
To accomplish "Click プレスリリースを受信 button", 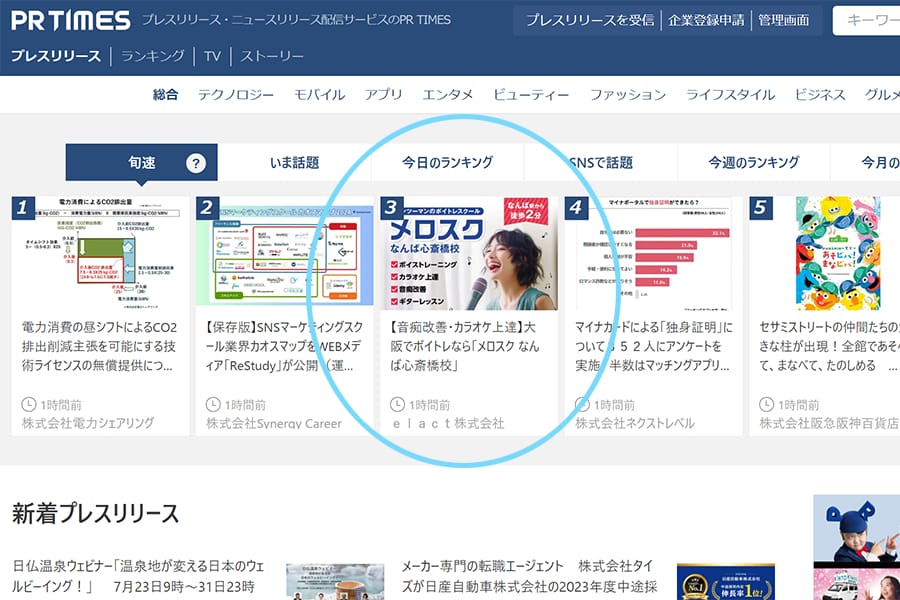I will 590,20.
